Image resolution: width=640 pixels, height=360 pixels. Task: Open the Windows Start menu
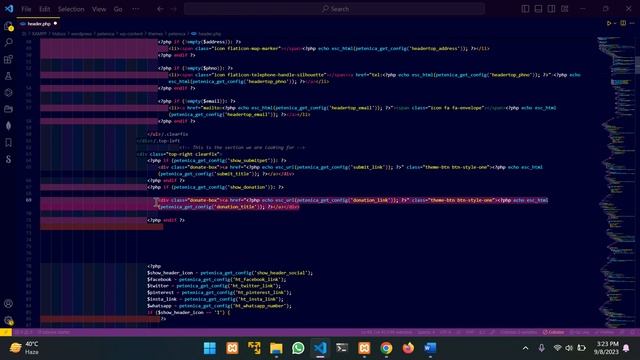pyautogui.click(x=210, y=348)
